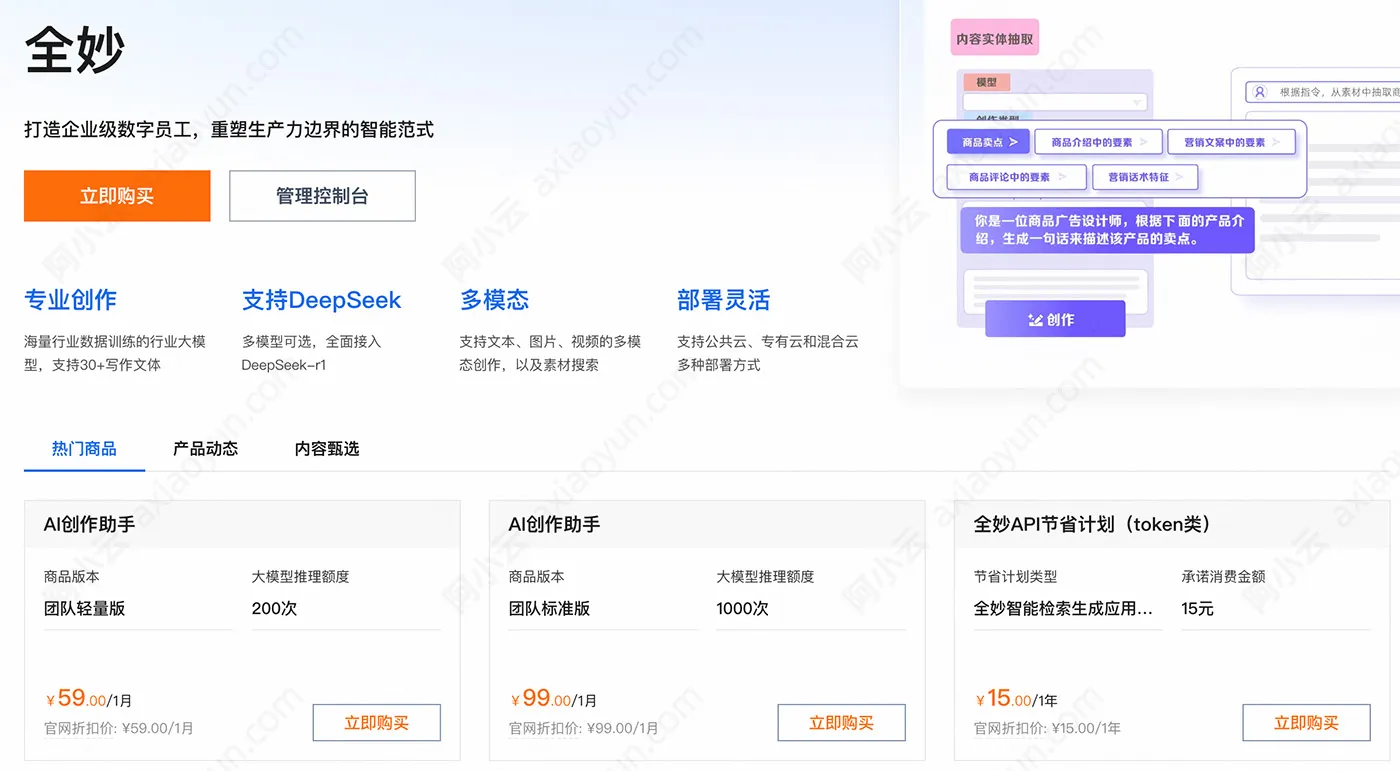The image size is (1400, 771).
Task: Buy the 团队轻量版 plan with 立即购买
Action: [x=377, y=723]
